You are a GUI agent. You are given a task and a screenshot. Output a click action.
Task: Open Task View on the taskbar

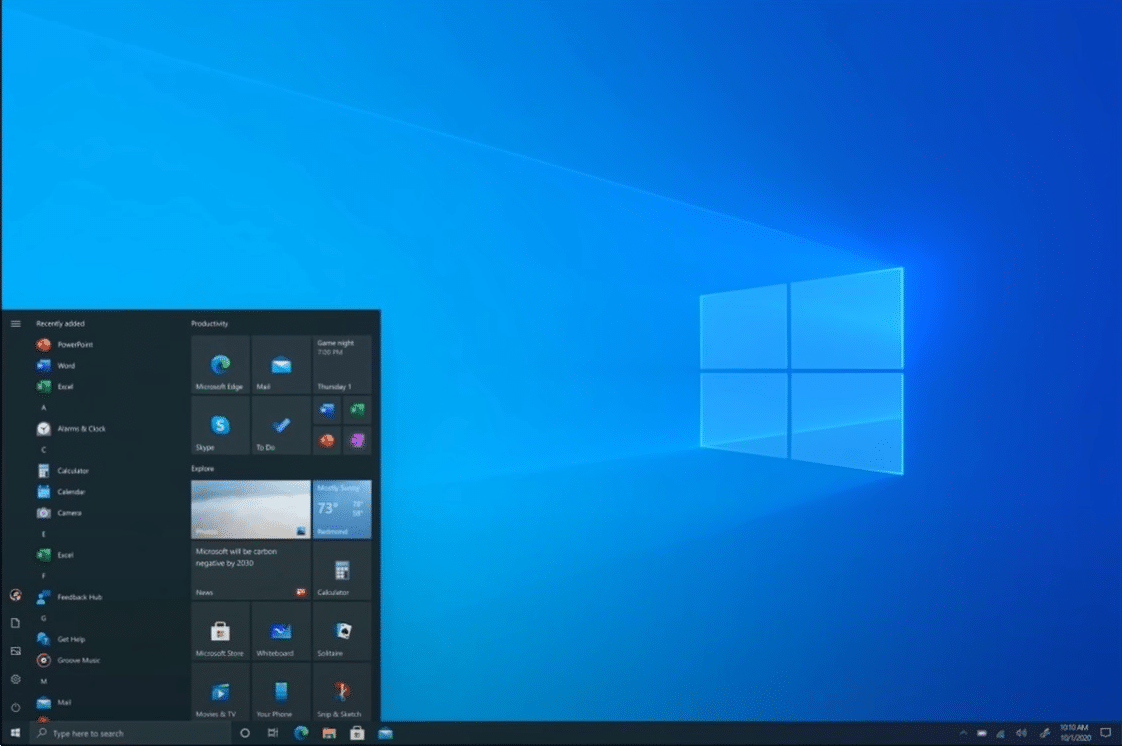pyautogui.click(x=273, y=733)
